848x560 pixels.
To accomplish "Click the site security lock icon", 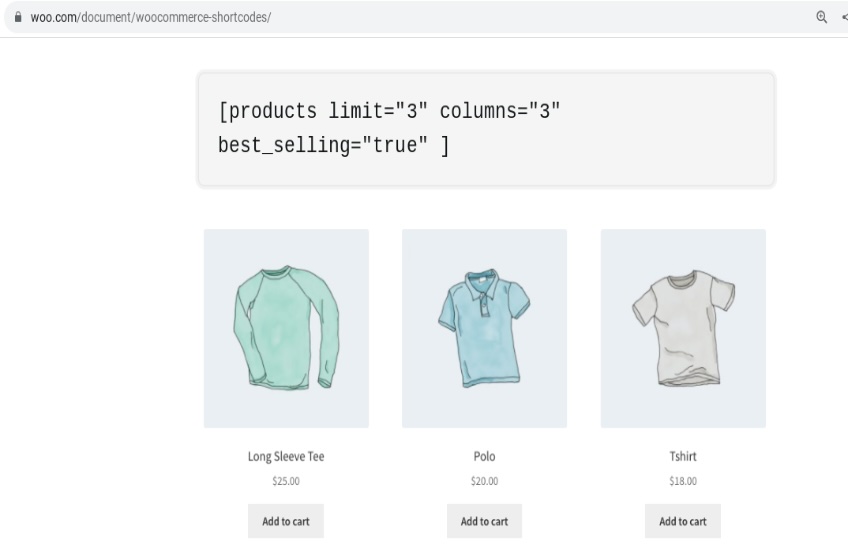I will point(18,17).
